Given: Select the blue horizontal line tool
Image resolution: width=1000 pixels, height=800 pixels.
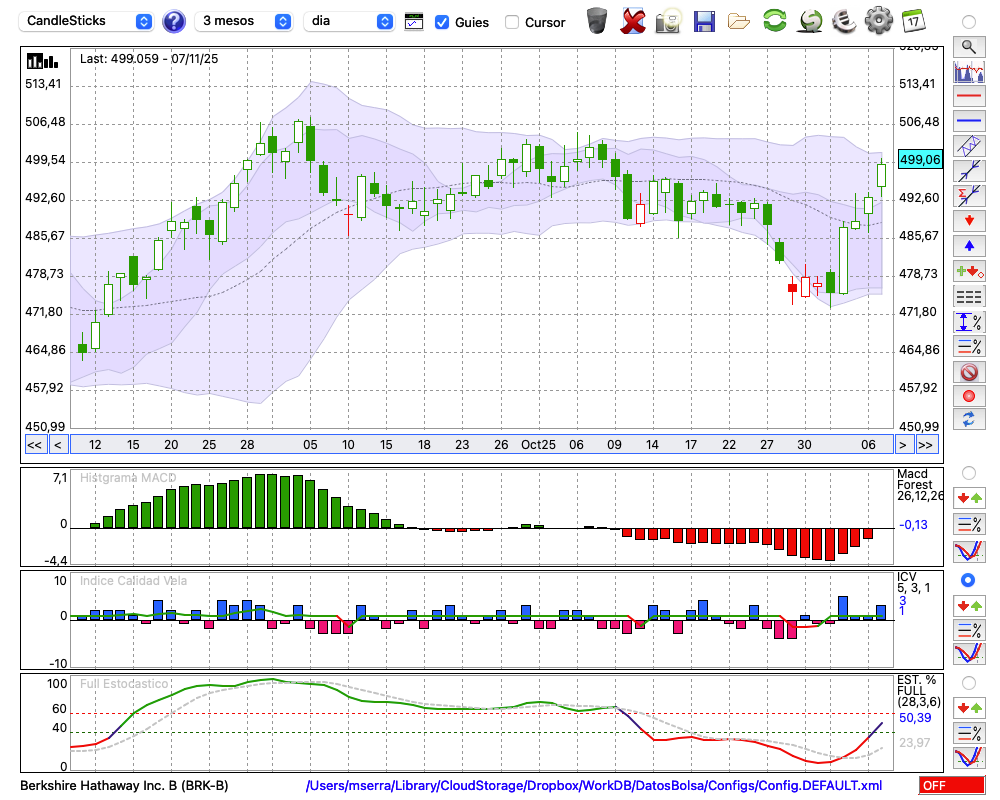Looking at the screenshot, I should (968, 121).
